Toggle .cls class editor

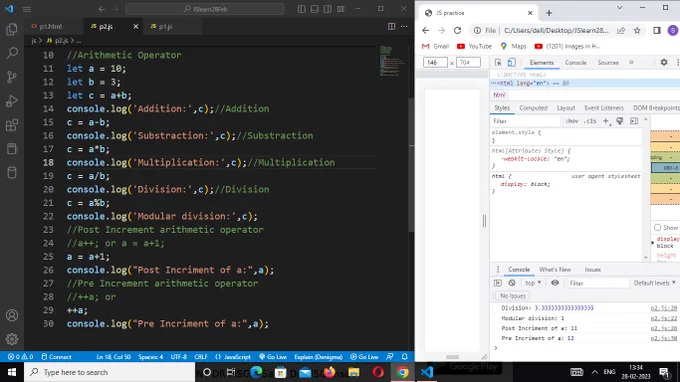tap(590, 121)
